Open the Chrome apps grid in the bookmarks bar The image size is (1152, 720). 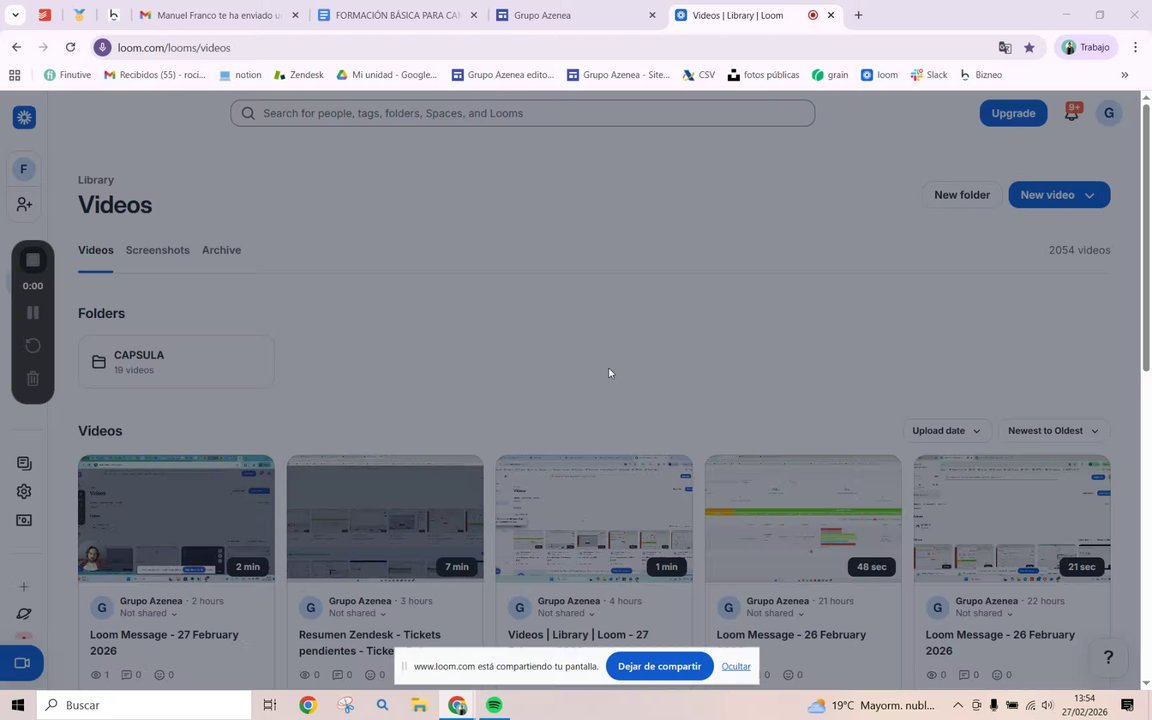15,75
